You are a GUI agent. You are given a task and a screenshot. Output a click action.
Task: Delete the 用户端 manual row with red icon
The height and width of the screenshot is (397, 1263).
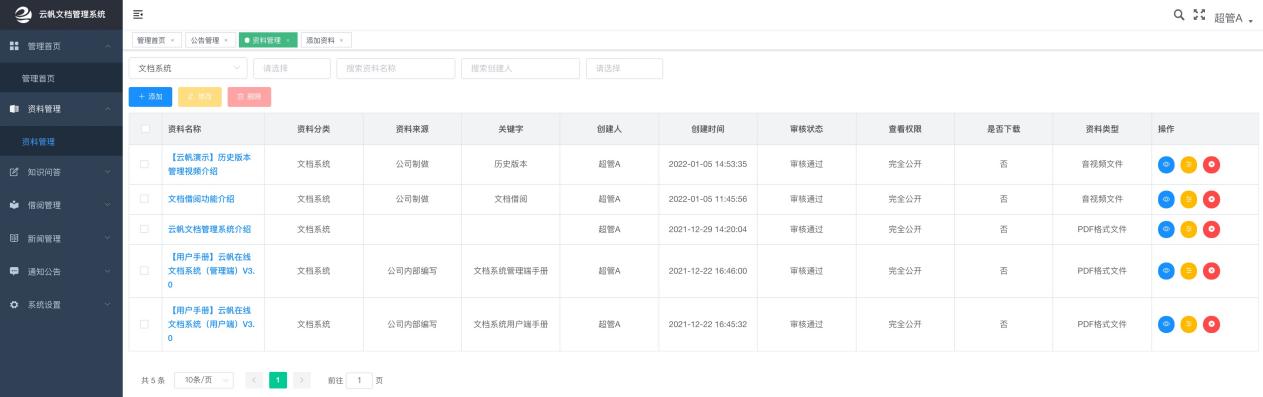(1211, 324)
